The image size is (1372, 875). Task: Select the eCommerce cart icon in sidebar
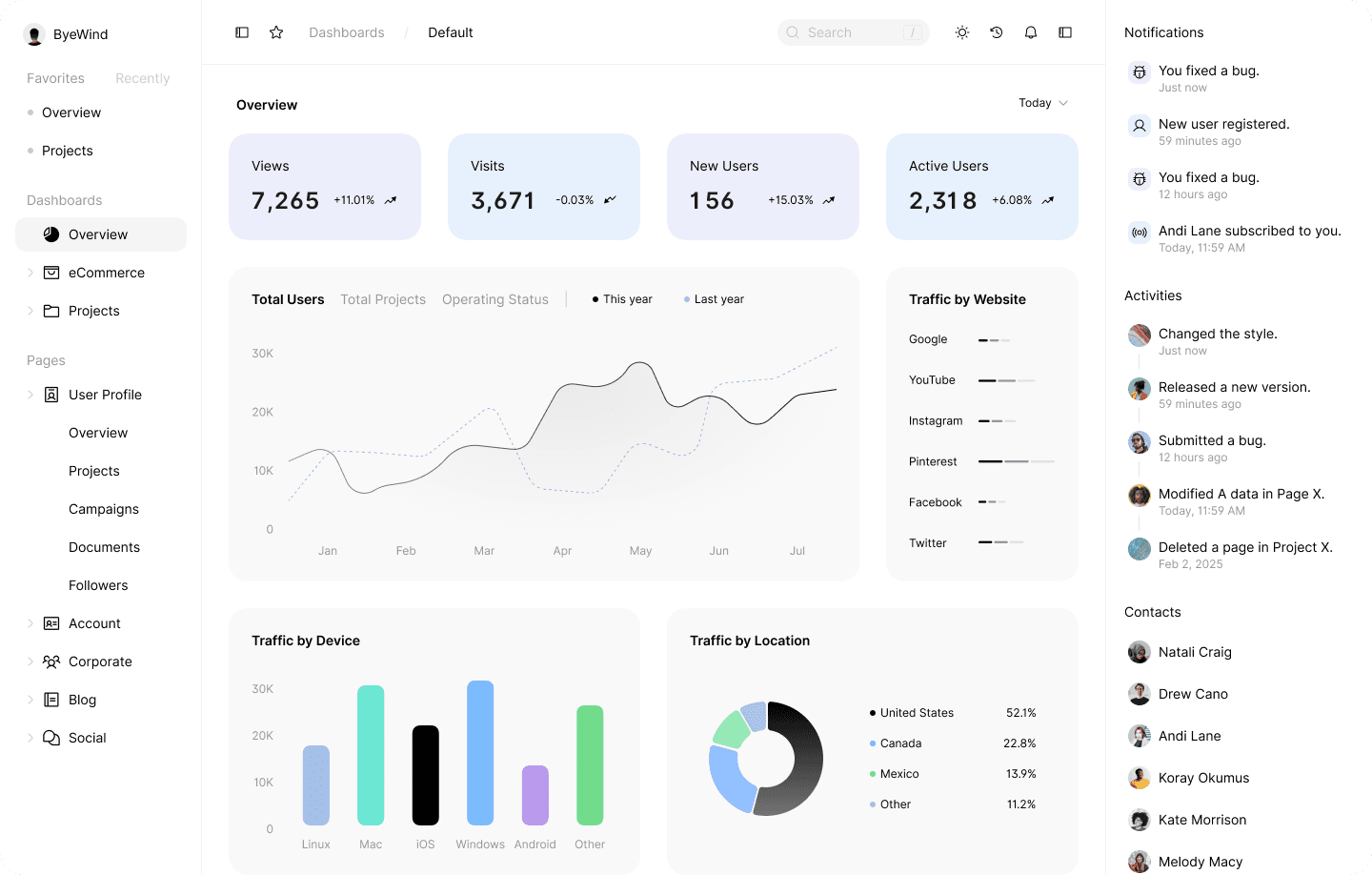click(50, 272)
